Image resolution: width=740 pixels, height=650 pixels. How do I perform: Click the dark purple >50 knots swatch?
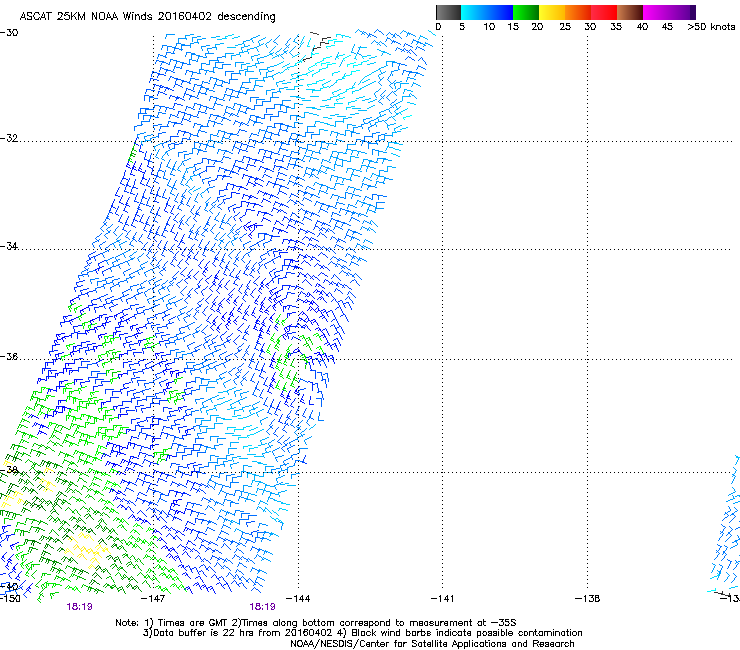692,12
